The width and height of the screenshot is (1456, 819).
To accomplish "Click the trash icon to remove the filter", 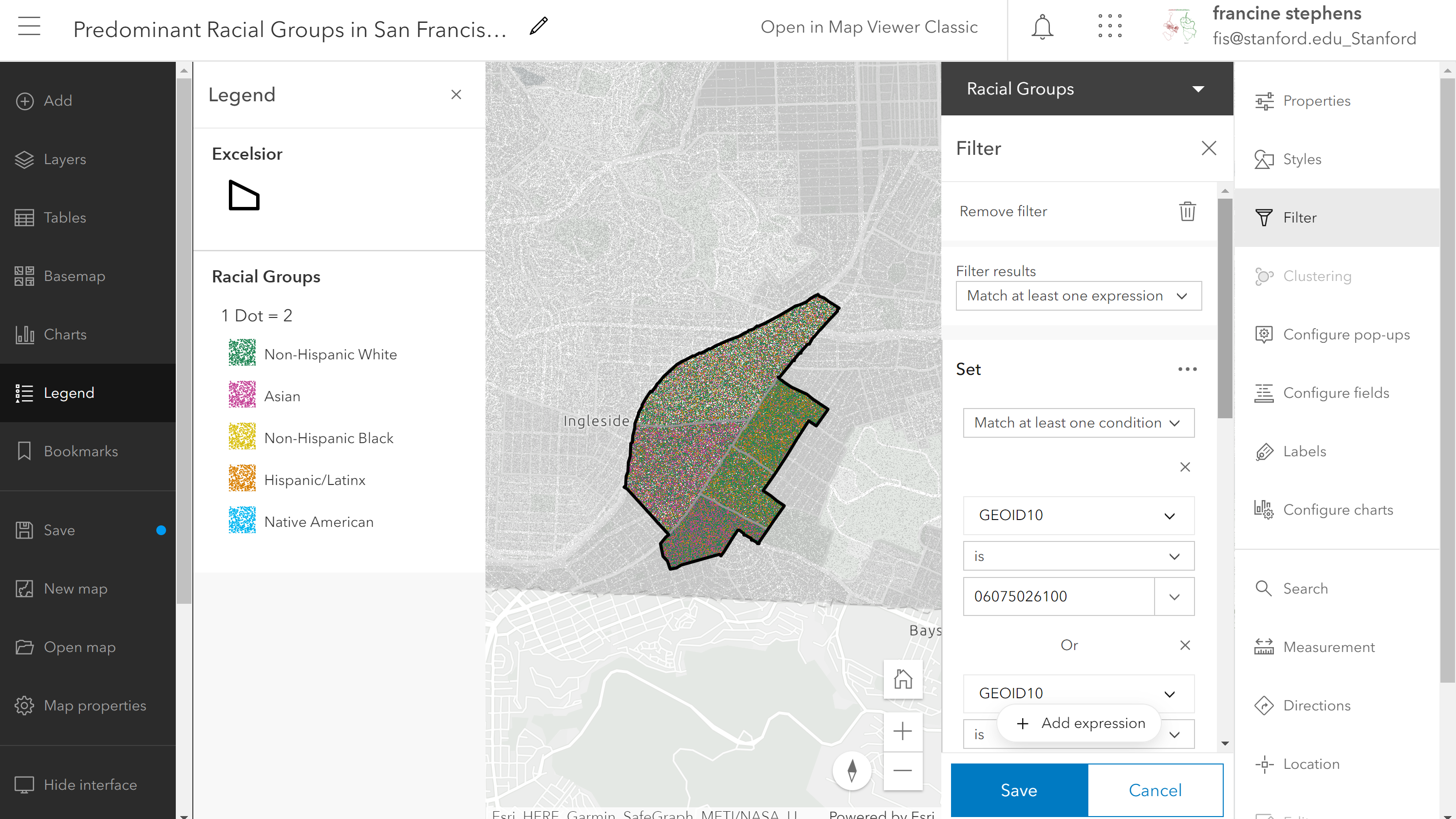I will click(1187, 211).
